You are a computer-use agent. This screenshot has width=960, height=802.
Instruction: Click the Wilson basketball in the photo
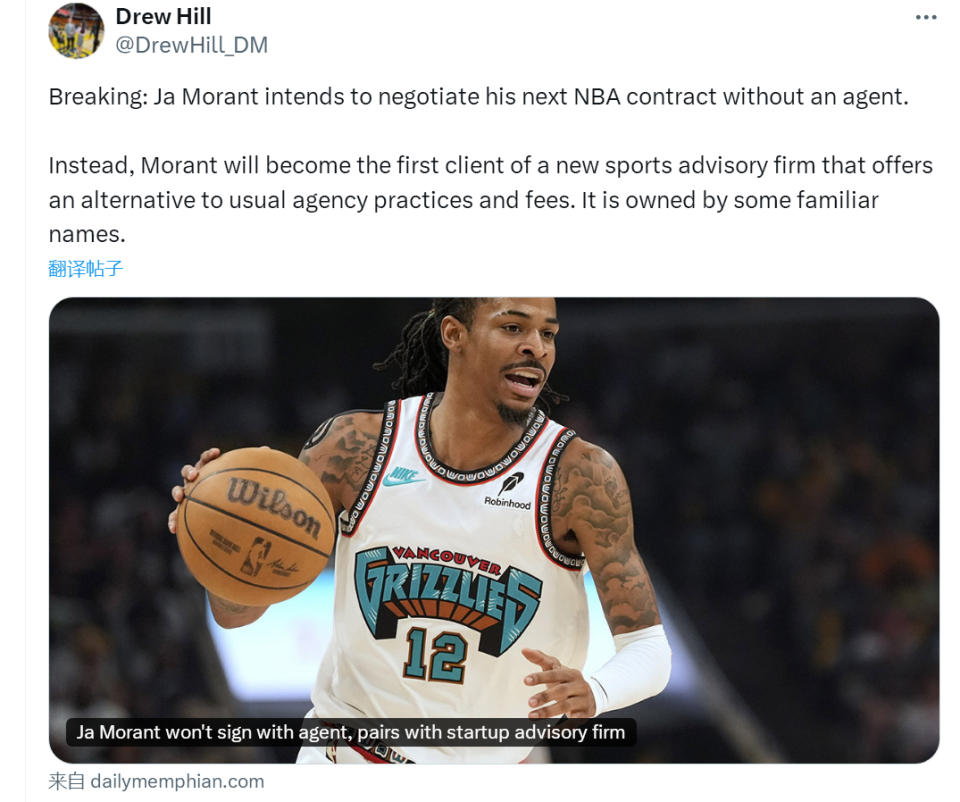pyautogui.click(x=256, y=526)
